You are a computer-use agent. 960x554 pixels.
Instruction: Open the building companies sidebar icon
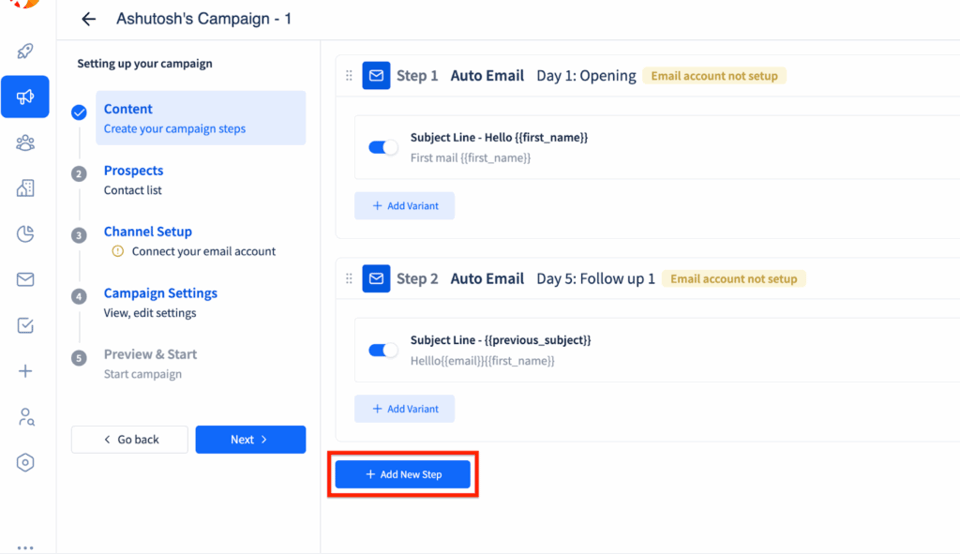(x=25, y=188)
